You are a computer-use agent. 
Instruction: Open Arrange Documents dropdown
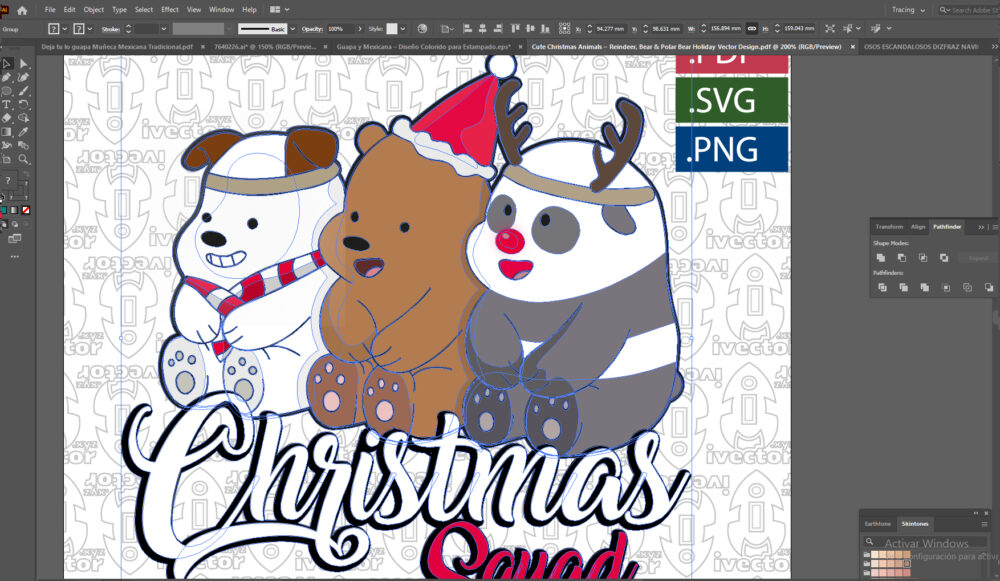[280, 10]
